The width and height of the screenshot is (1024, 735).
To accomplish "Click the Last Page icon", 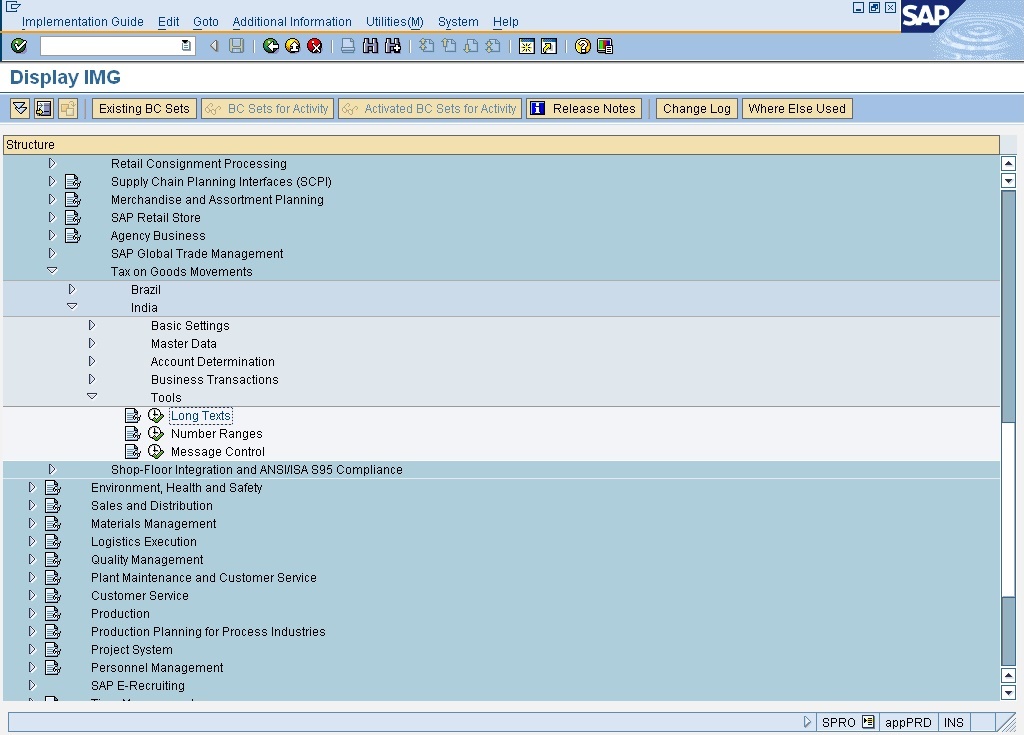I will 493,46.
